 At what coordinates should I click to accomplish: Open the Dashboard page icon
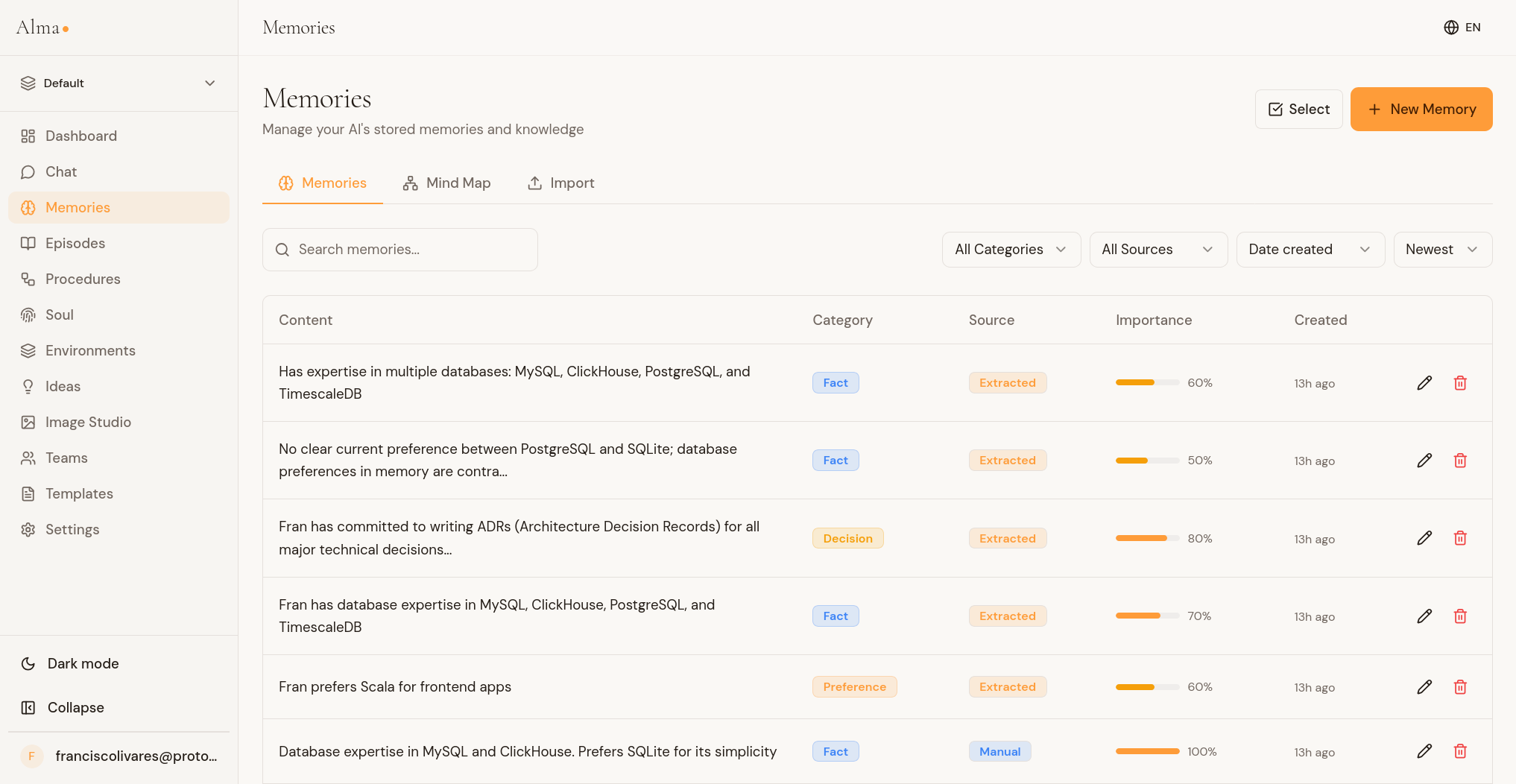28,136
